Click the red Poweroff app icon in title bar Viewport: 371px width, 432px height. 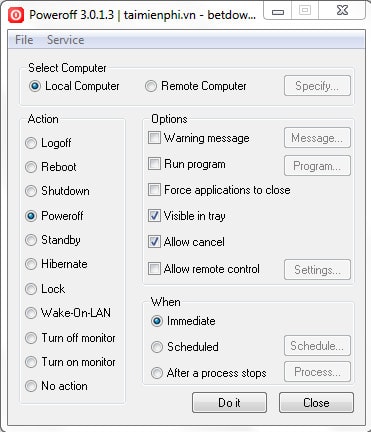tap(16, 15)
